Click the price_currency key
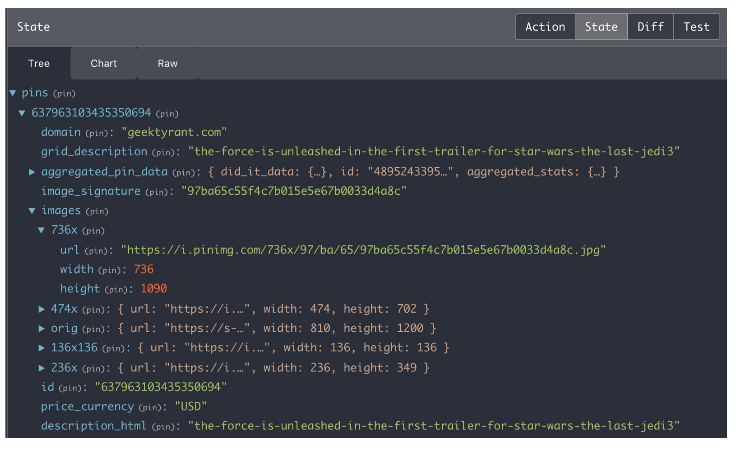This screenshot has height=449, width=739. click(87, 406)
